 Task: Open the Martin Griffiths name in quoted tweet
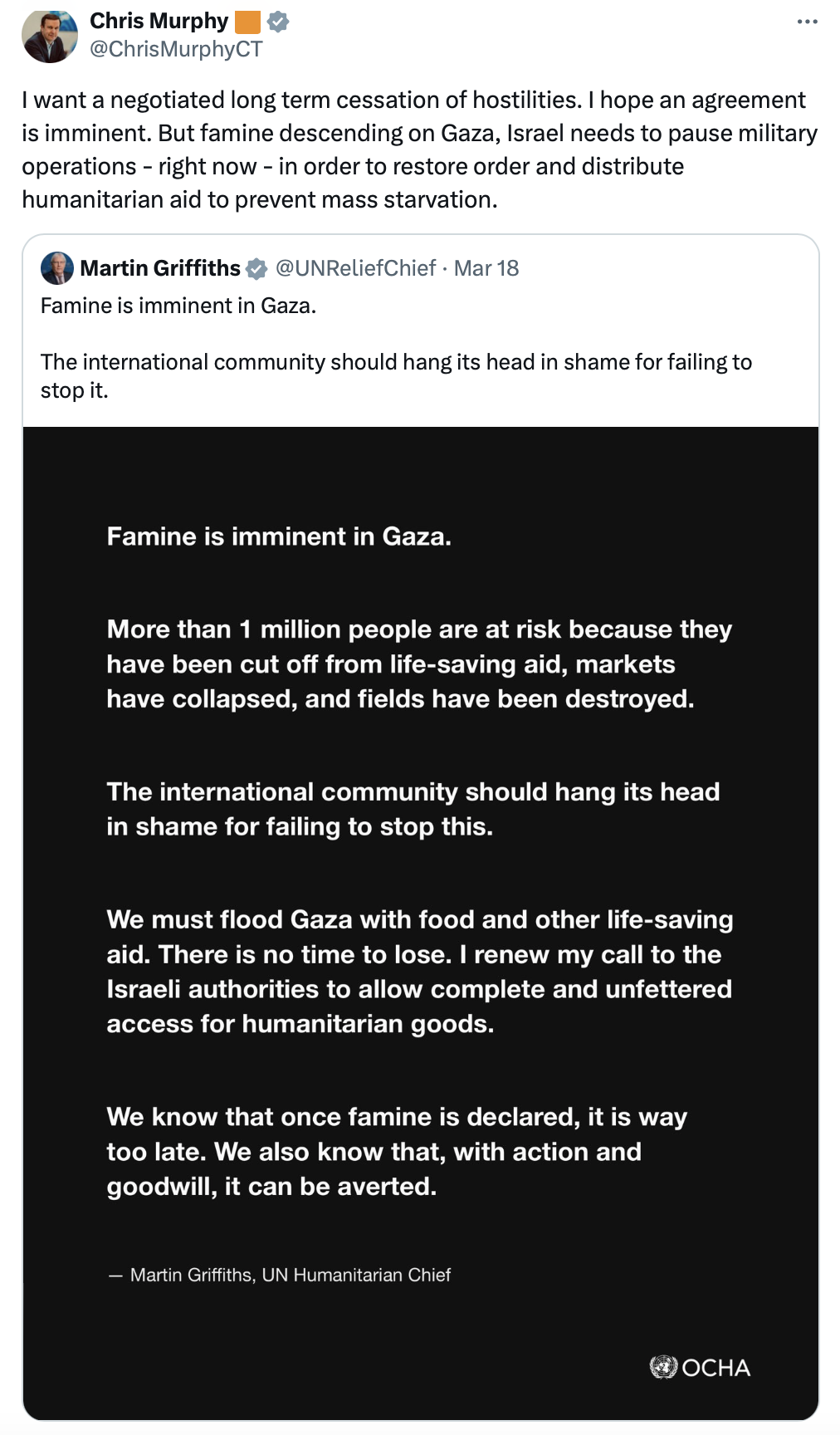[x=160, y=268]
